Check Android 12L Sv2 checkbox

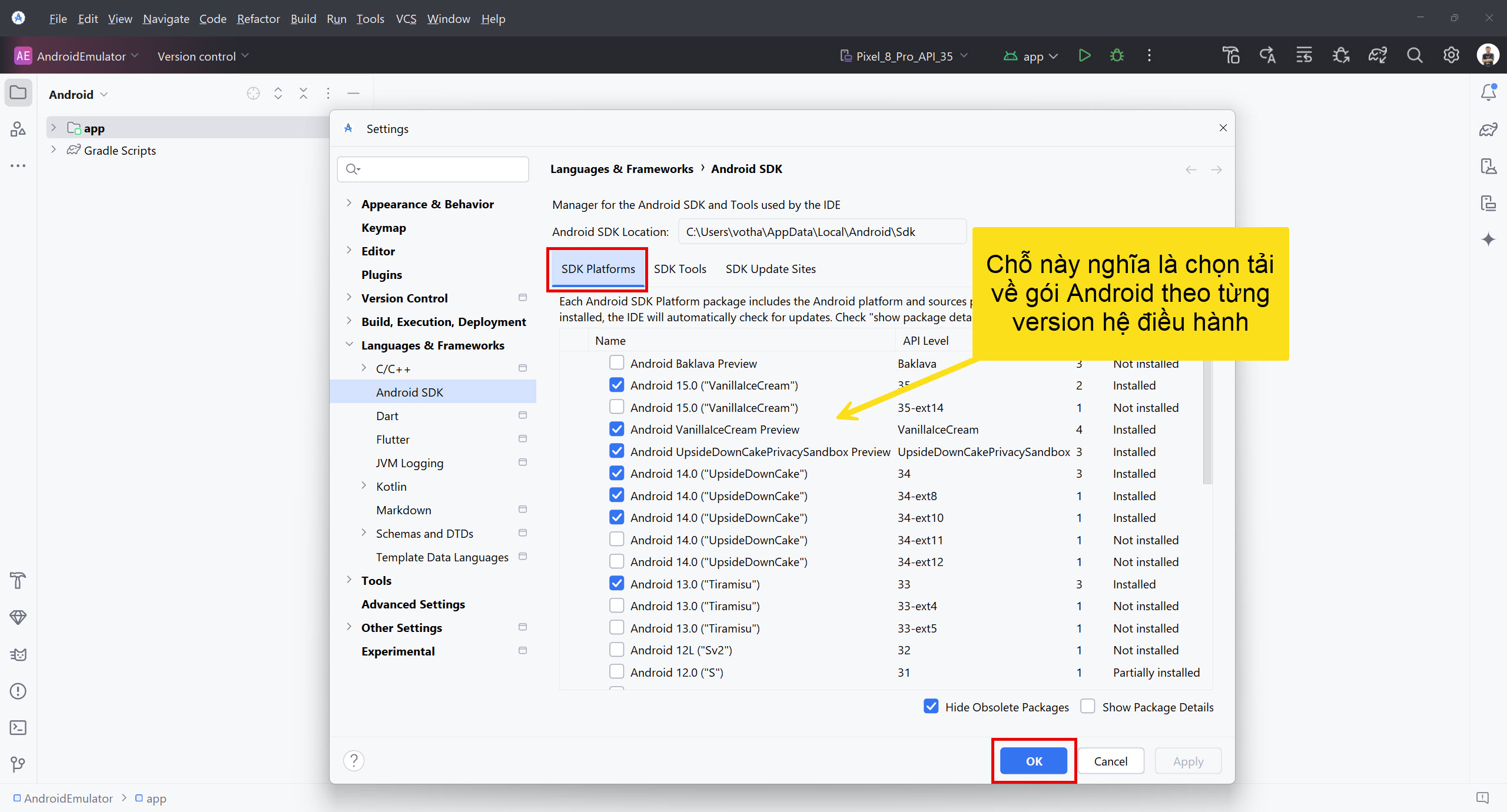point(616,650)
